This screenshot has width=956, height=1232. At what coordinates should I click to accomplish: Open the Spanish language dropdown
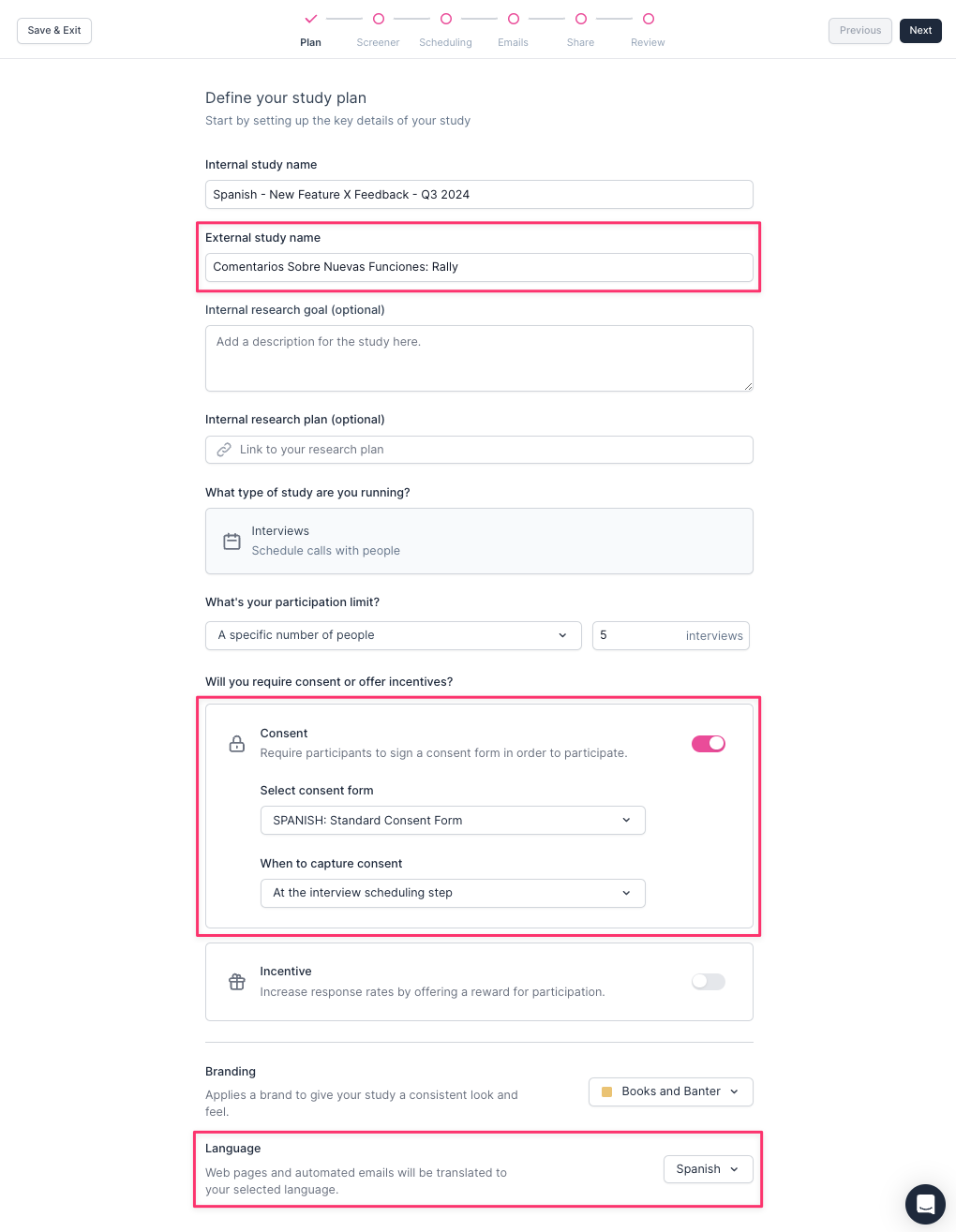click(708, 1169)
